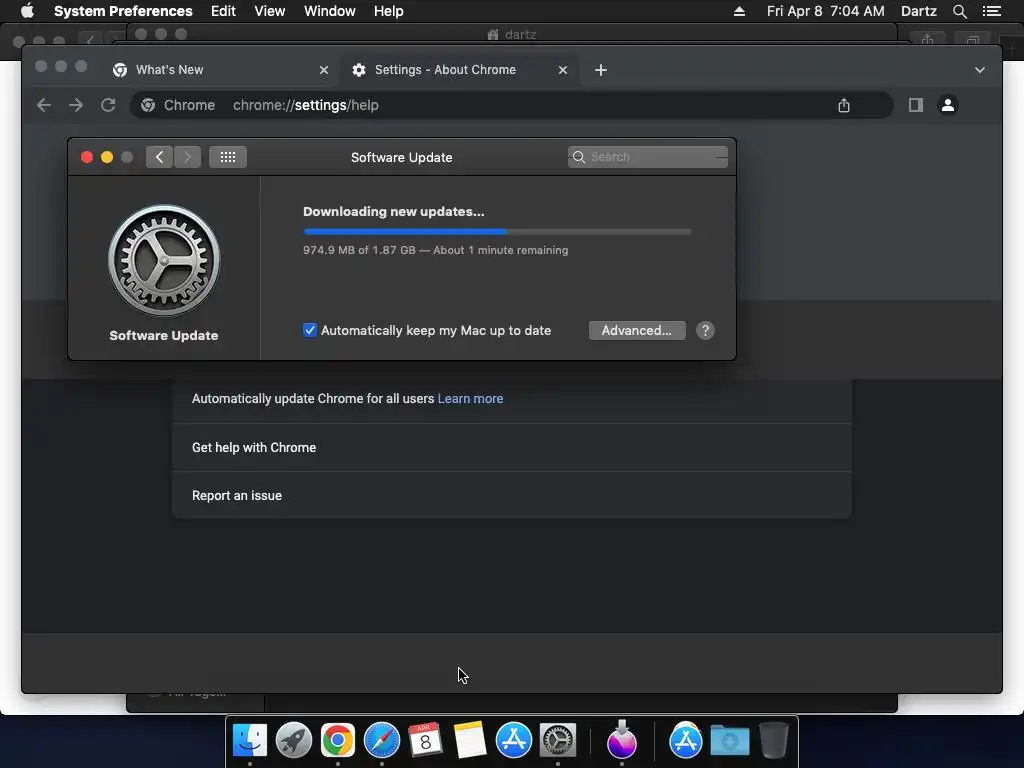Click the eject icon in menu bar

click(739, 11)
